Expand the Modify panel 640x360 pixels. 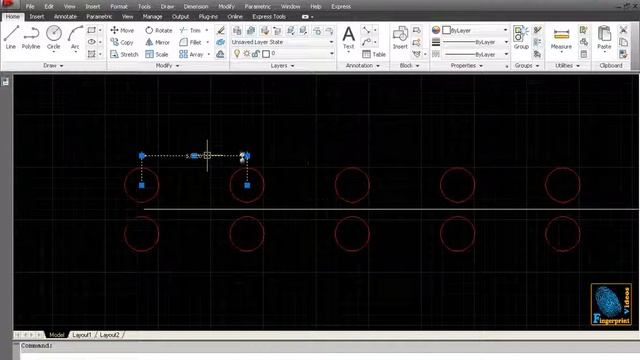[167, 65]
